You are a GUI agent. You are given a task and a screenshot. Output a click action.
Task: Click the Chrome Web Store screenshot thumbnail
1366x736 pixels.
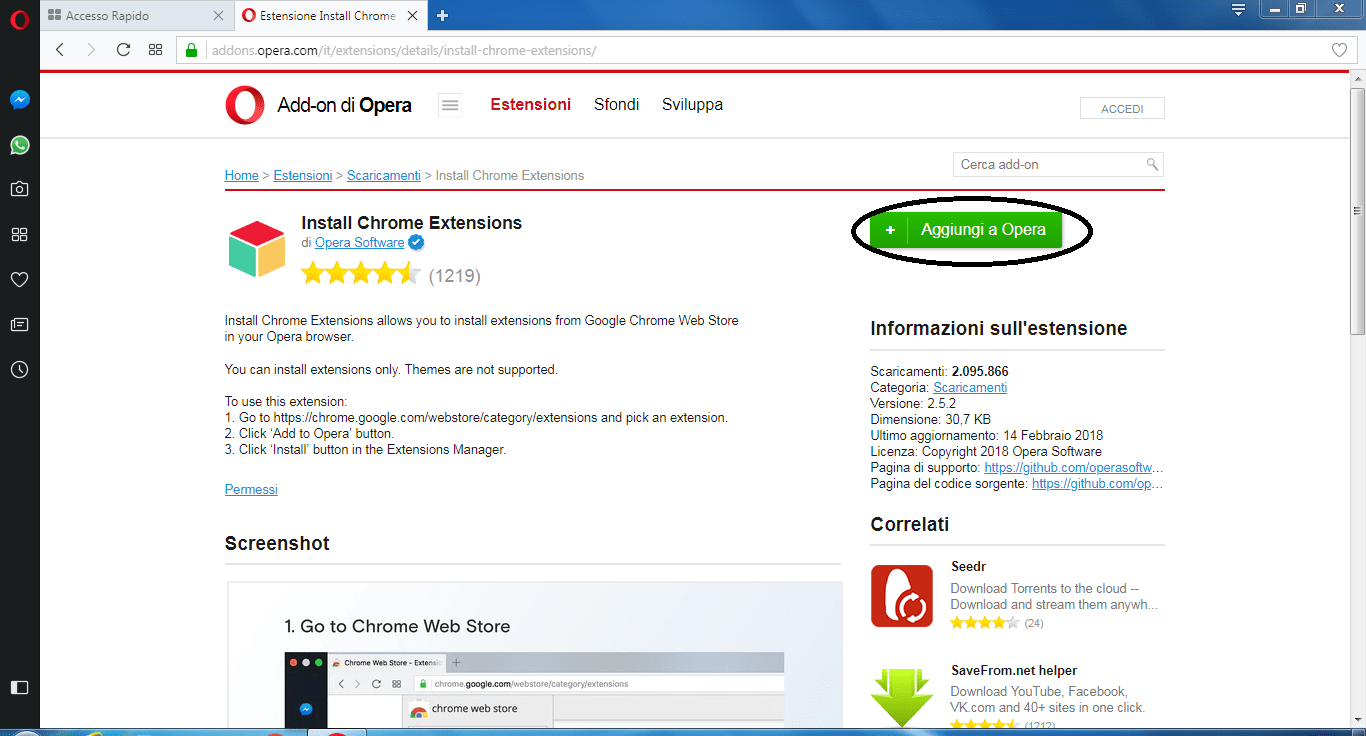point(535,655)
